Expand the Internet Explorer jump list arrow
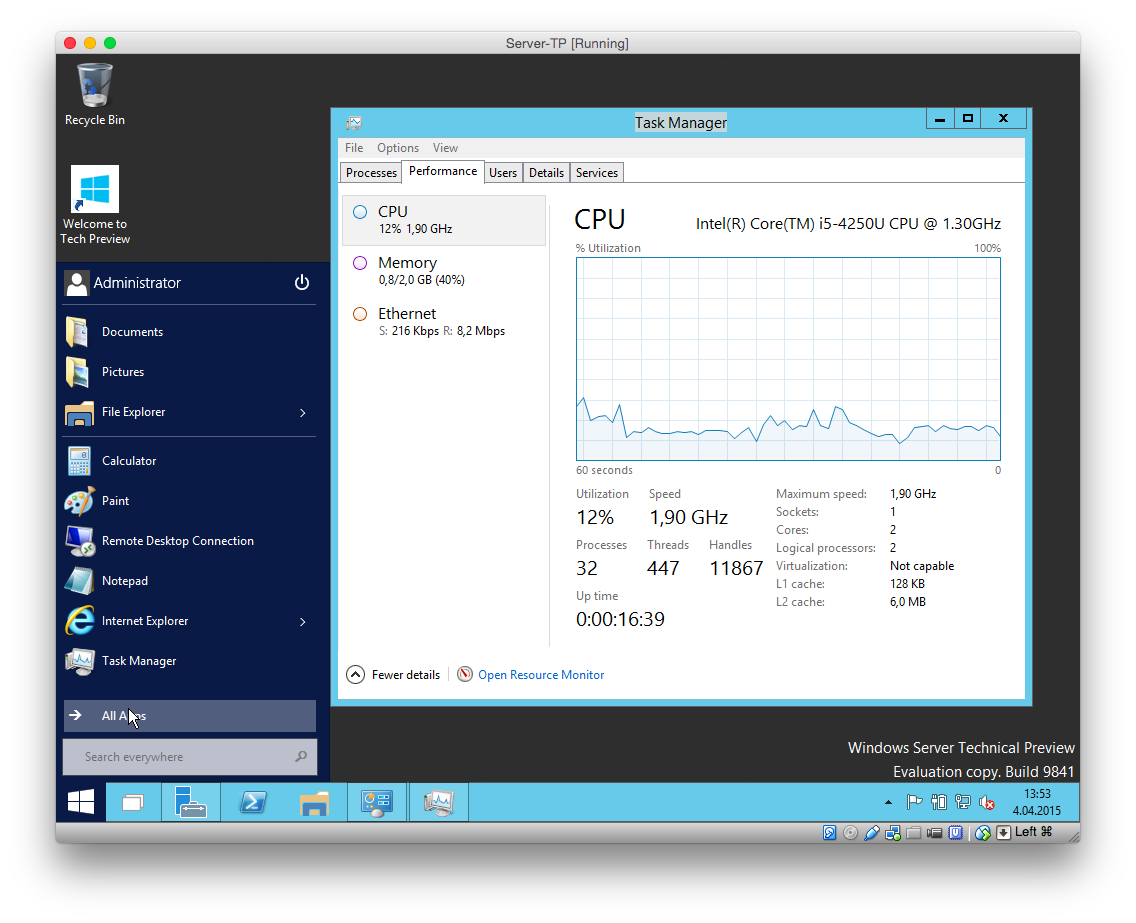1136x923 pixels. 303,622
